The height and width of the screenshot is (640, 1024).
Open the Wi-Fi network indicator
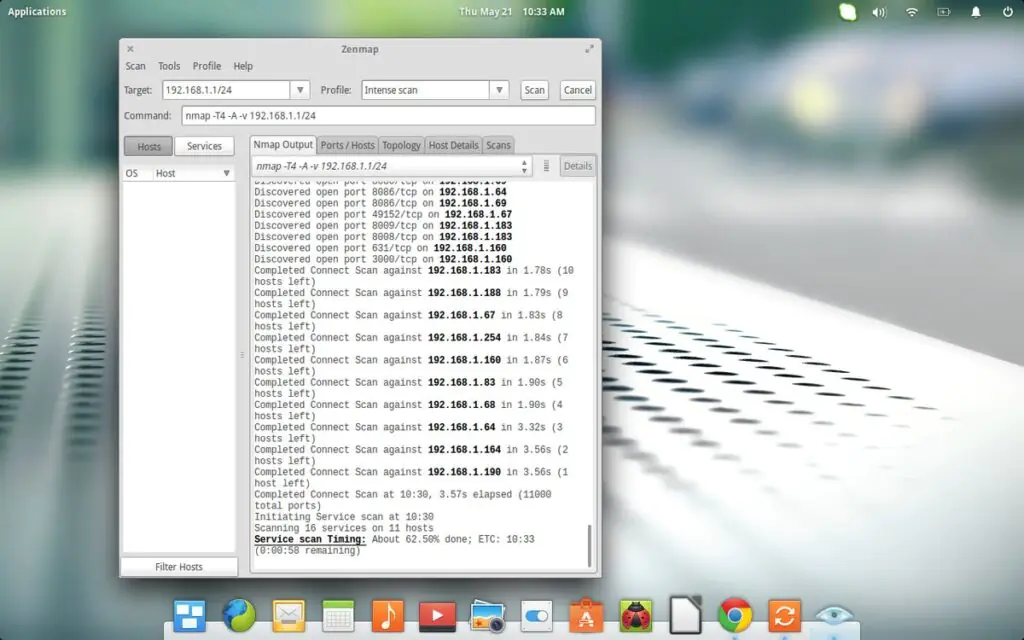(x=912, y=12)
